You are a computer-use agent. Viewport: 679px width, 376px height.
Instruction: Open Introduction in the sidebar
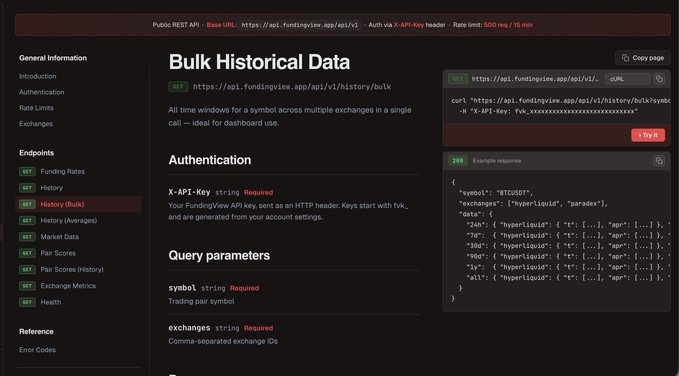click(x=38, y=76)
